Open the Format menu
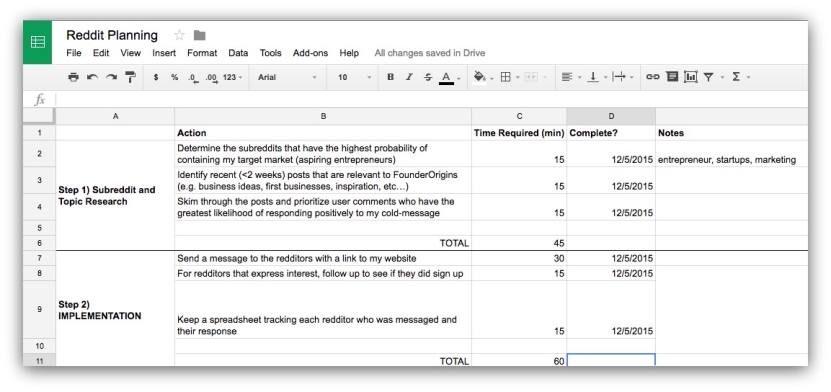The height and width of the screenshot is (392, 831). (x=202, y=53)
